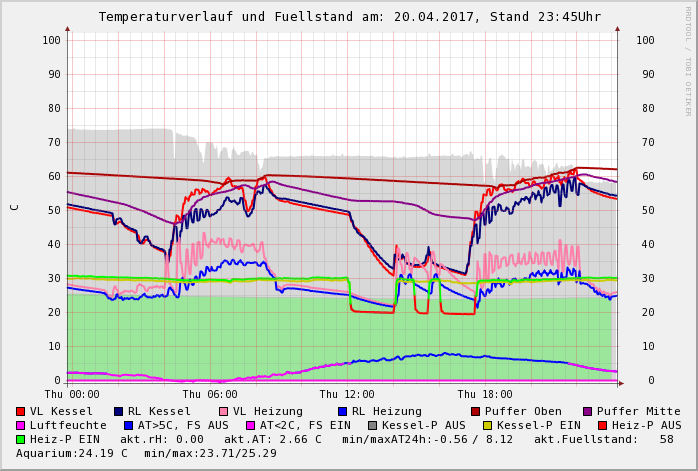Select the blue RL Heizung legend swatch

pyautogui.click(x=342, y=411)
